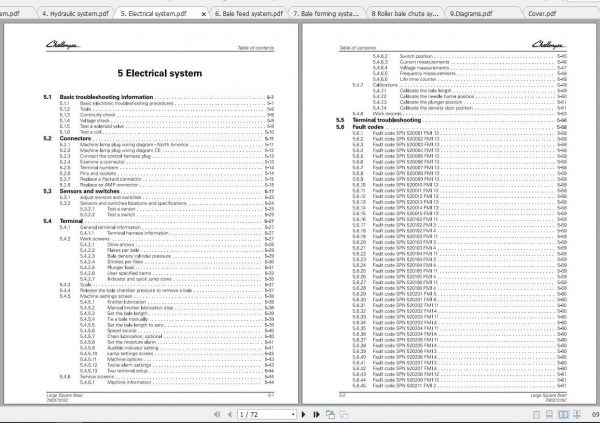The width and height of the screenshot is (600, 423).
Task: Click the Challenger logo on the left page
Action: (x=64, y=45)
